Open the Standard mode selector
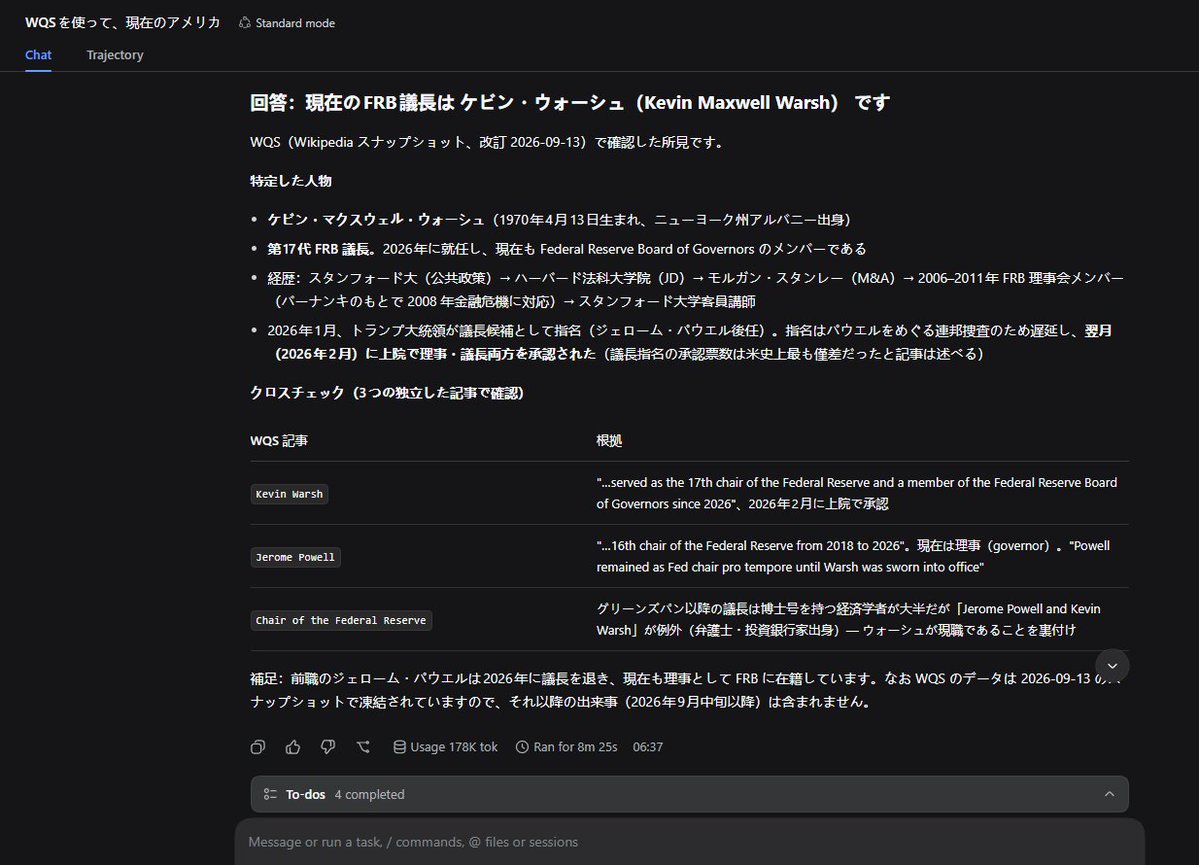Screen dimensions: 1199x865 click(287, 23)
